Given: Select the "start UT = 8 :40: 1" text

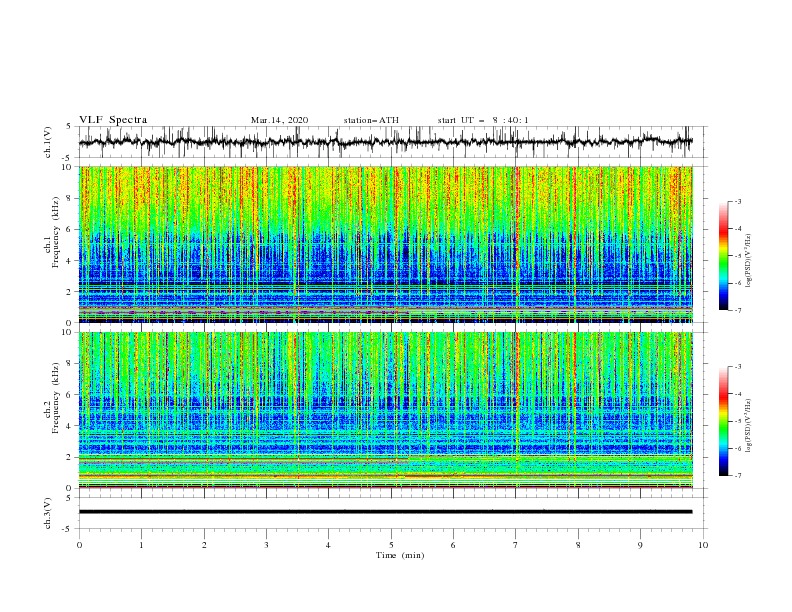Looking at the screenshot, I should [483, 120].
